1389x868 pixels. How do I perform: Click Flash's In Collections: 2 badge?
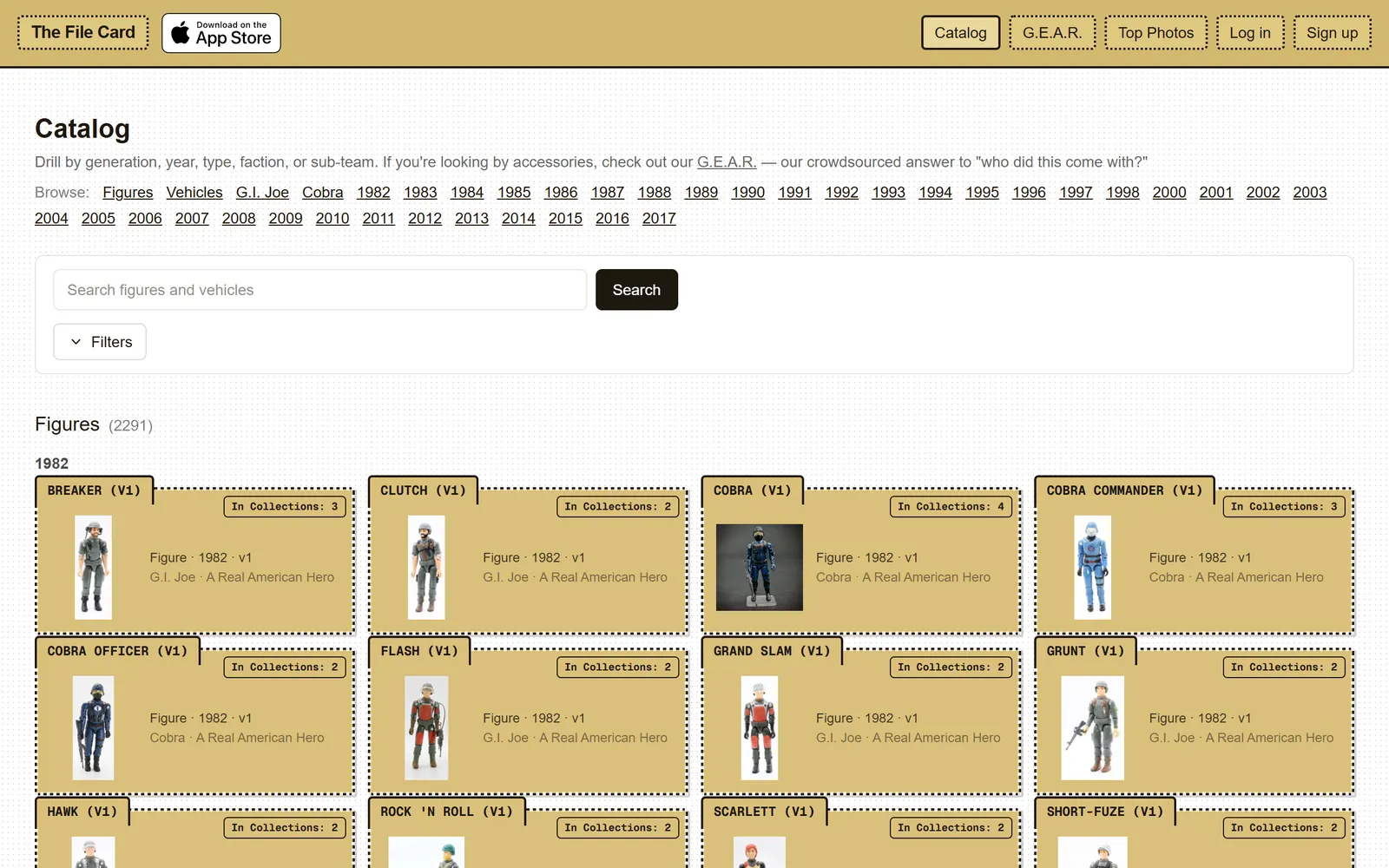[617, 667]
